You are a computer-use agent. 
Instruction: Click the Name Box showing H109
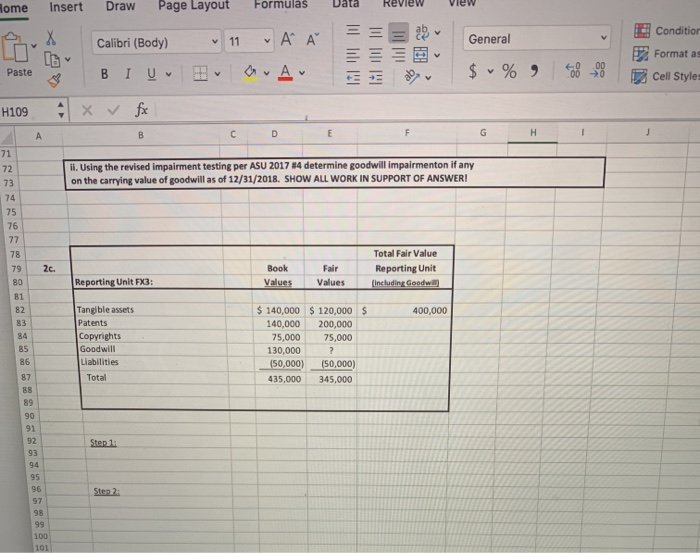(x=27, y=111)
